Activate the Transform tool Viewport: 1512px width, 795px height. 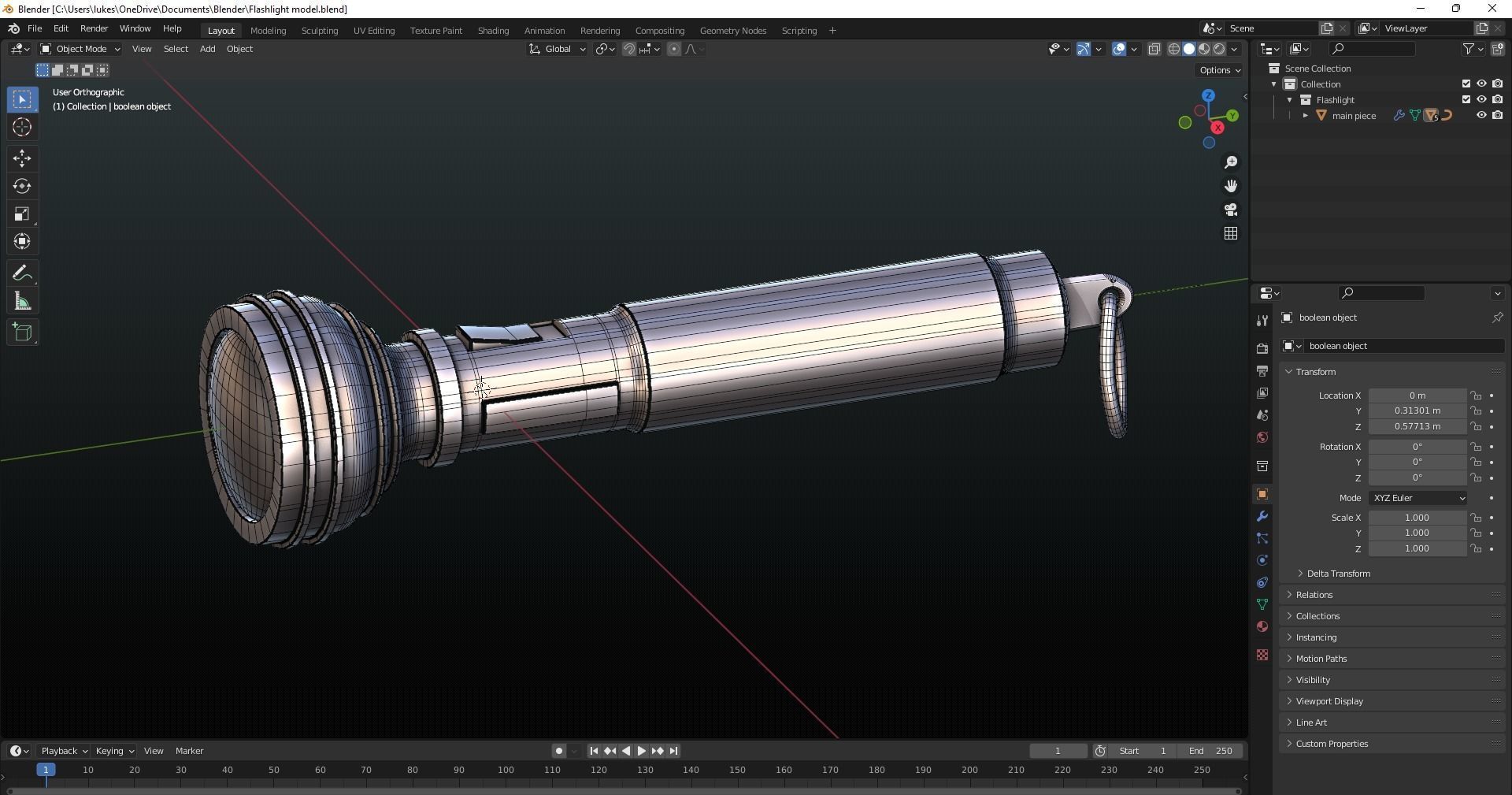click(x=22, y=241)
